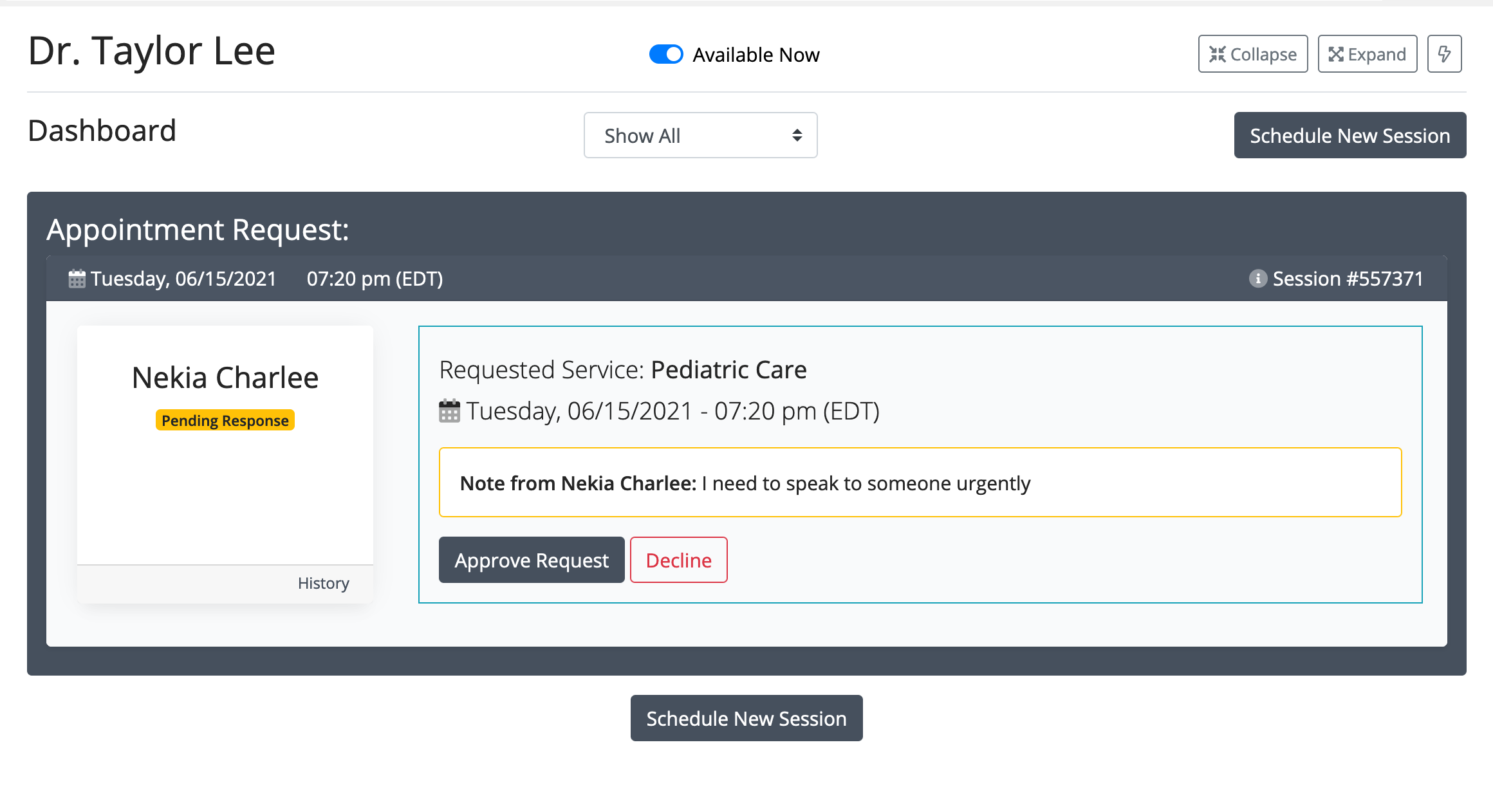1493x812 pixels.
Task: Click the session info icon
Action: pos(1257,279)
